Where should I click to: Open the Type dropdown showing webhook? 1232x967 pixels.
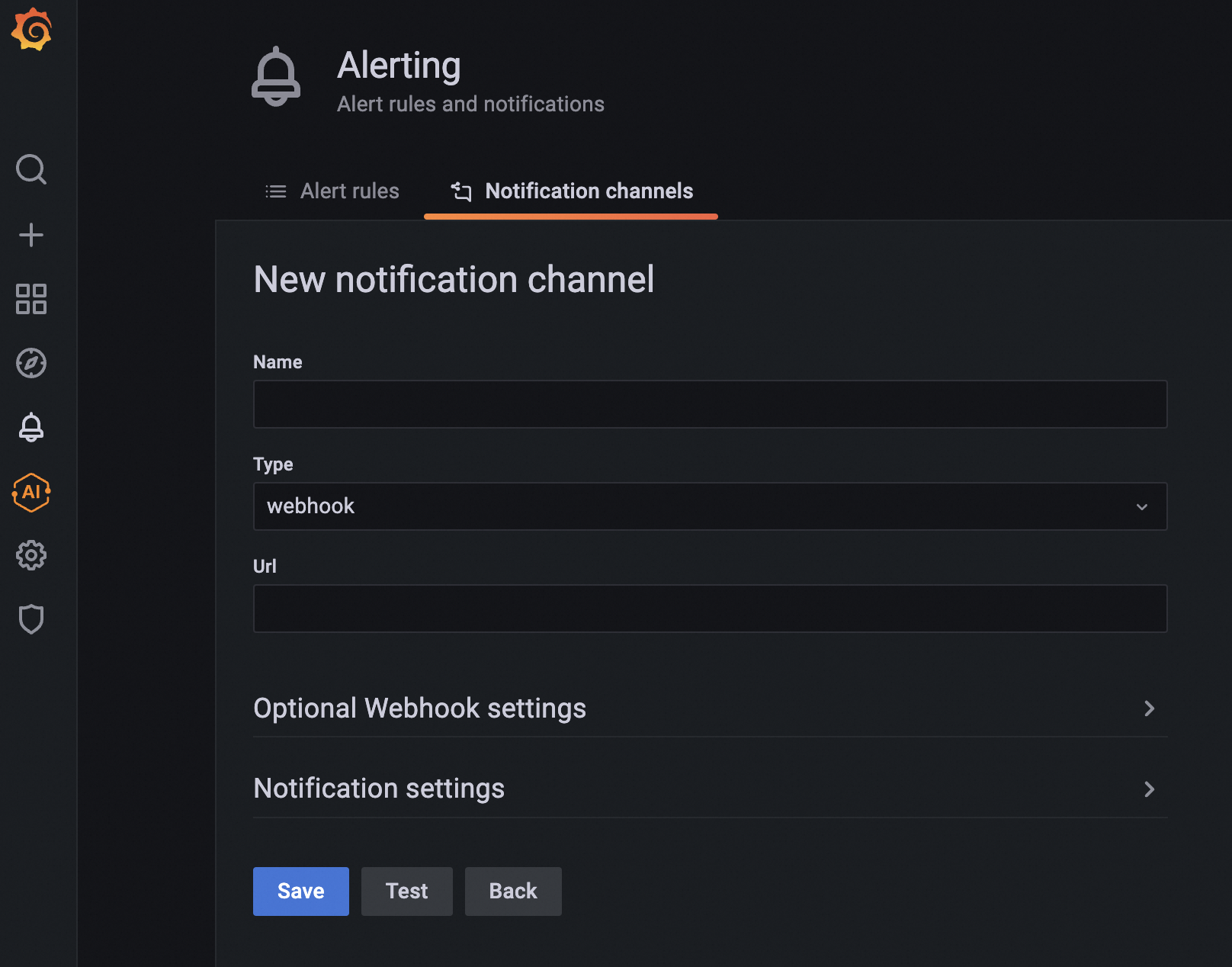[709, 506]
